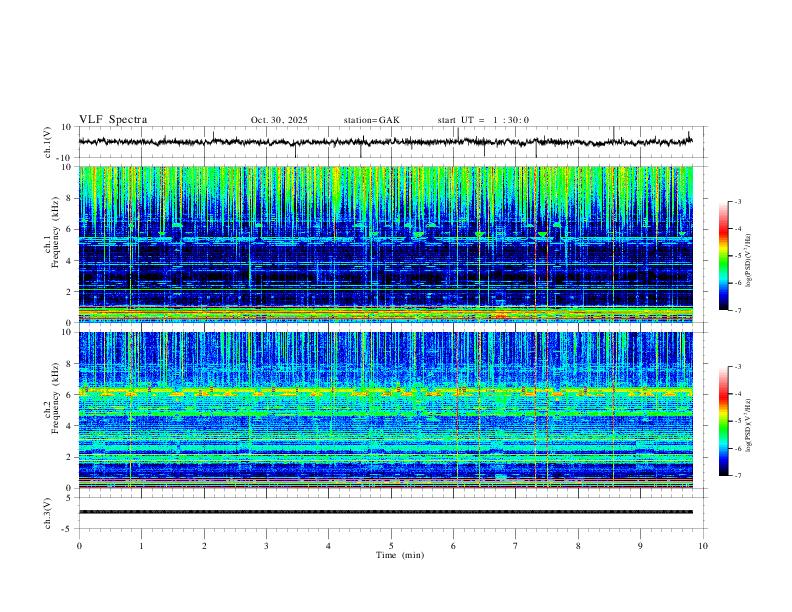Click the "5" tick on the time axis
The height and width of the screenshot is (612, 792).
391,546
